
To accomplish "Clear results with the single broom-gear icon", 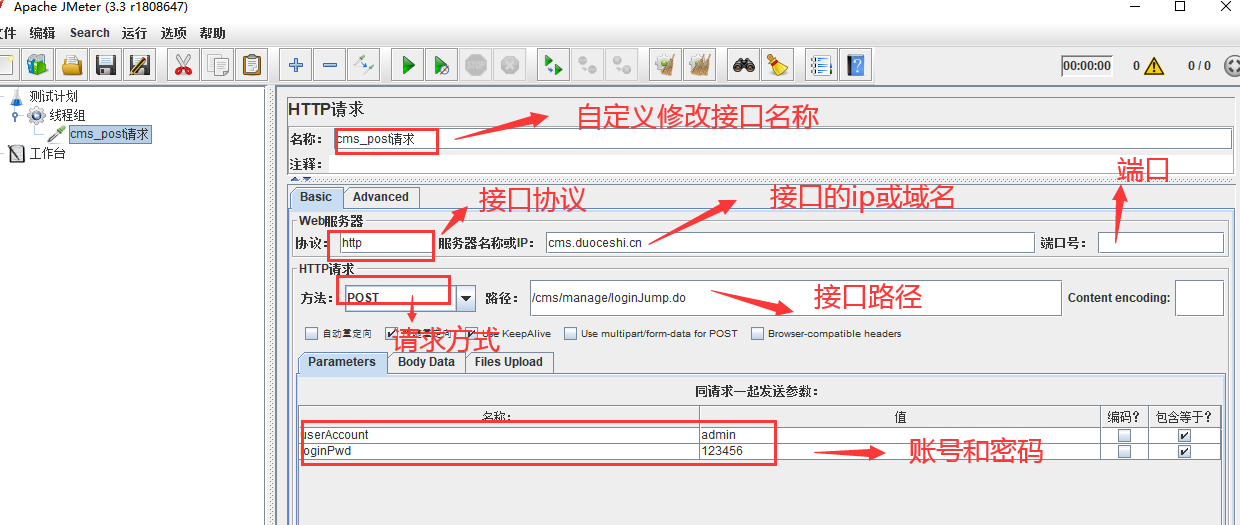I will point(665,66).
